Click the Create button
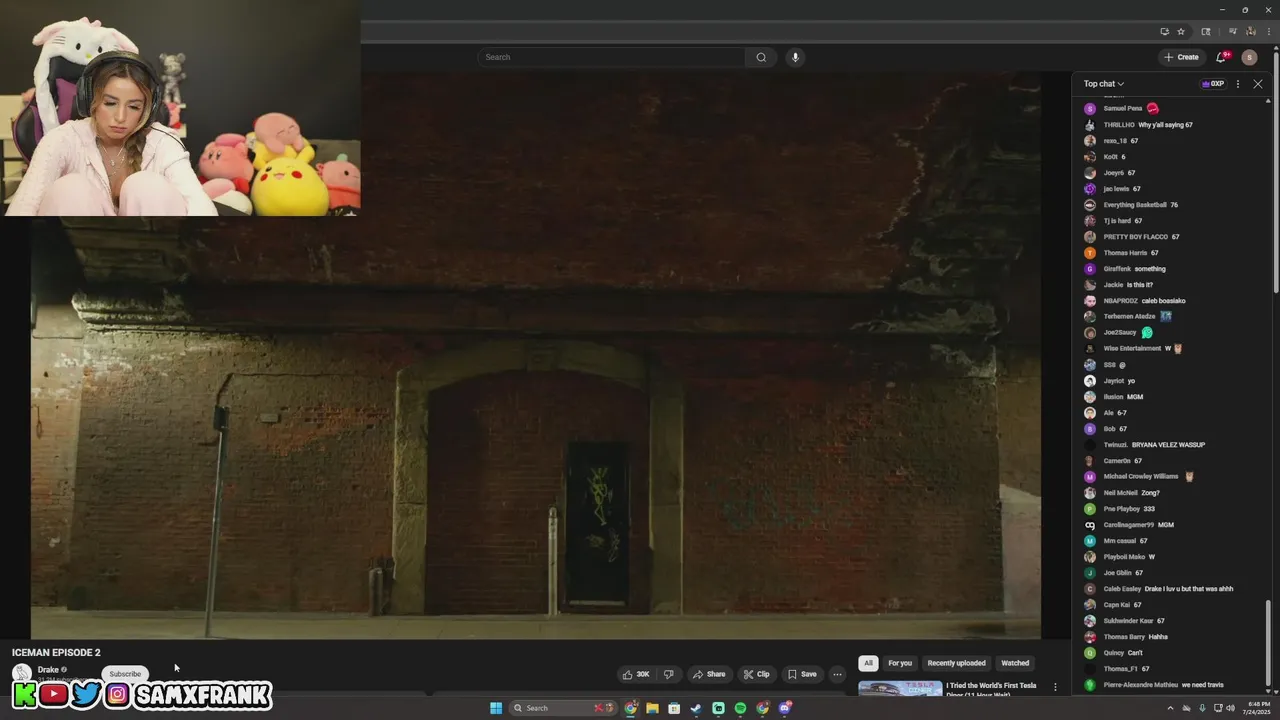 [x=1181, y=57]
